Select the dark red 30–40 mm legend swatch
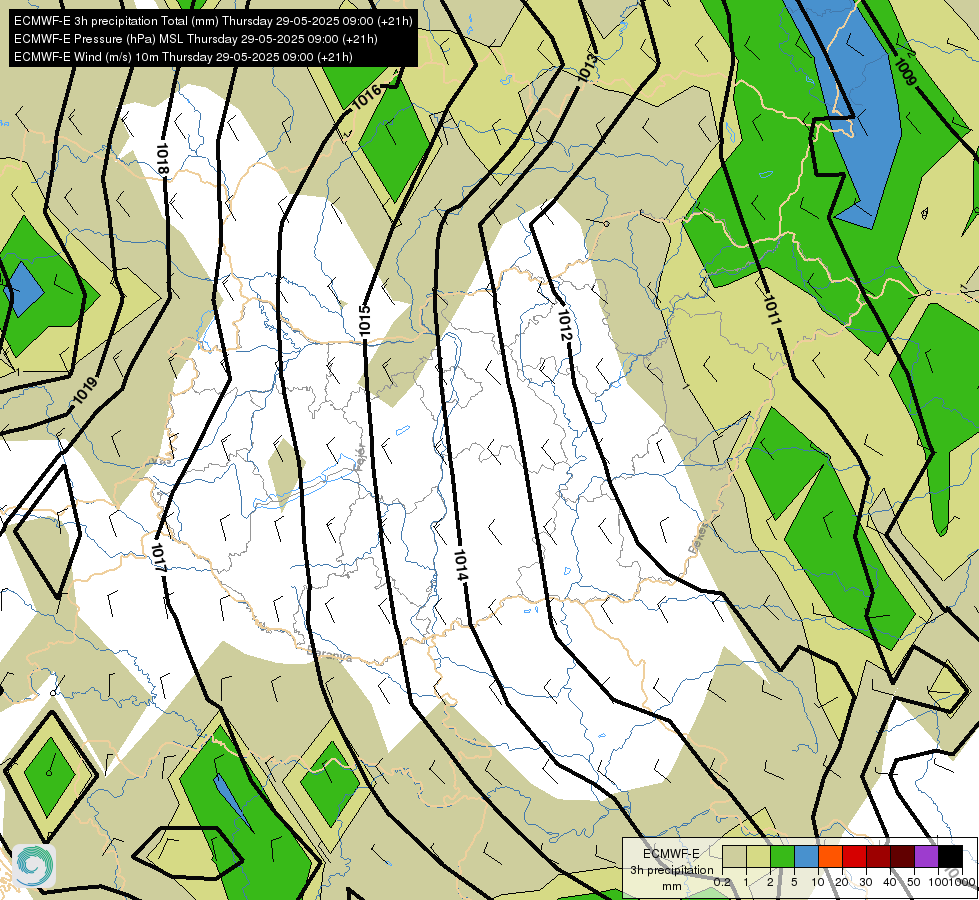Screen dimensions: 979x900 click(x=878, y=856)
